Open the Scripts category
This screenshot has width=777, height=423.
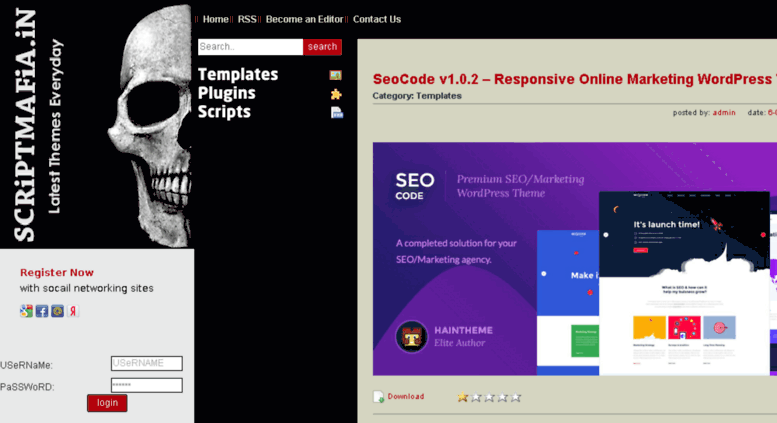(x=224, y=112)
